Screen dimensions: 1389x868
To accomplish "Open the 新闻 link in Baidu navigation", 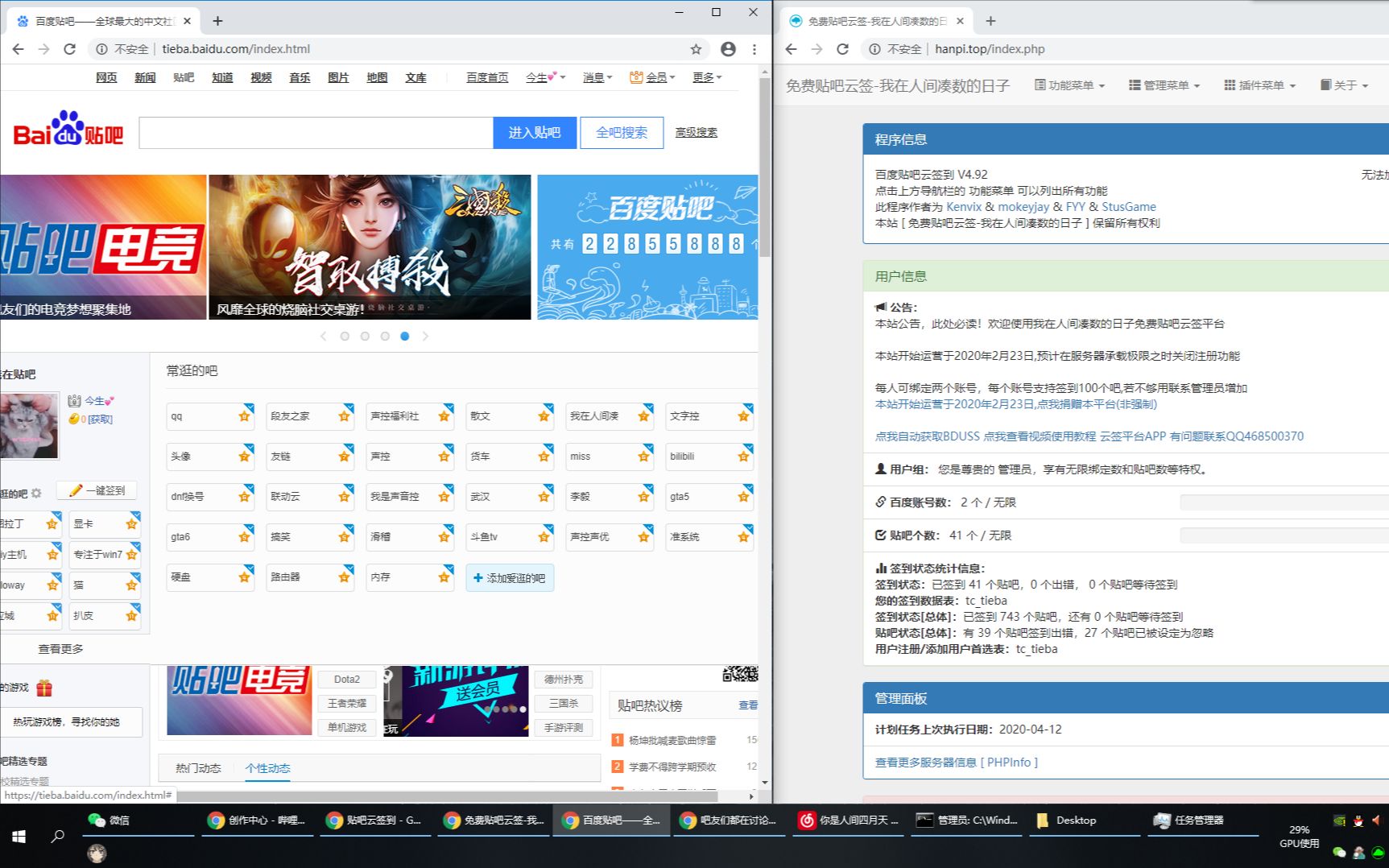I will (x=145, y=77).
